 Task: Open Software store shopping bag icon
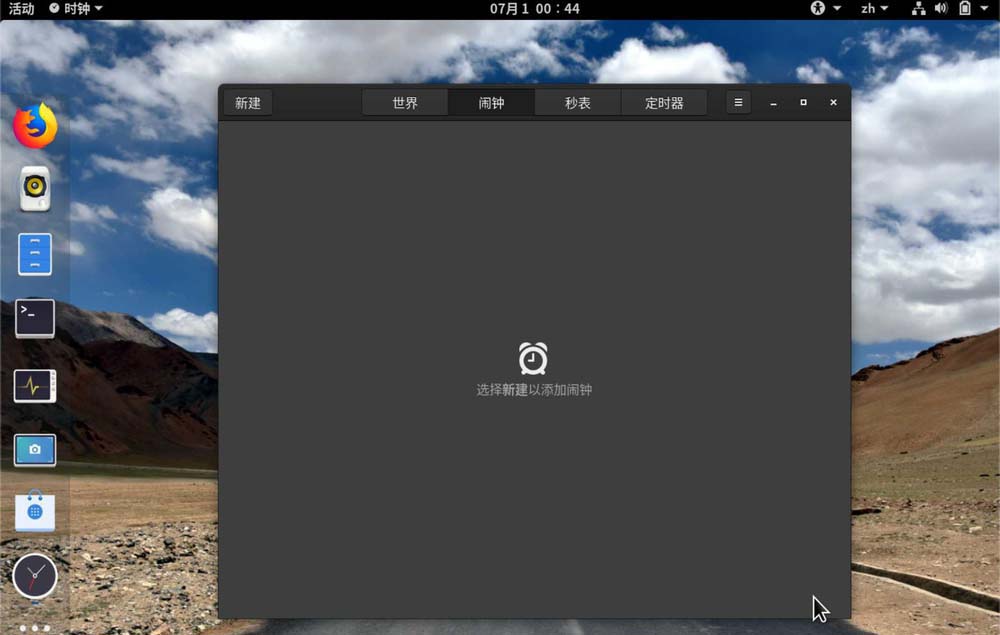(x=35, y=512)
